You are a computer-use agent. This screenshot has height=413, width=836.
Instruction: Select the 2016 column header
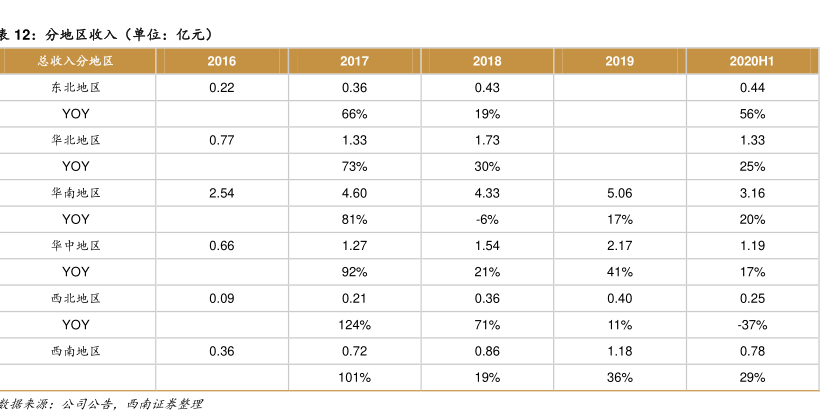click(x=222, y=61)
